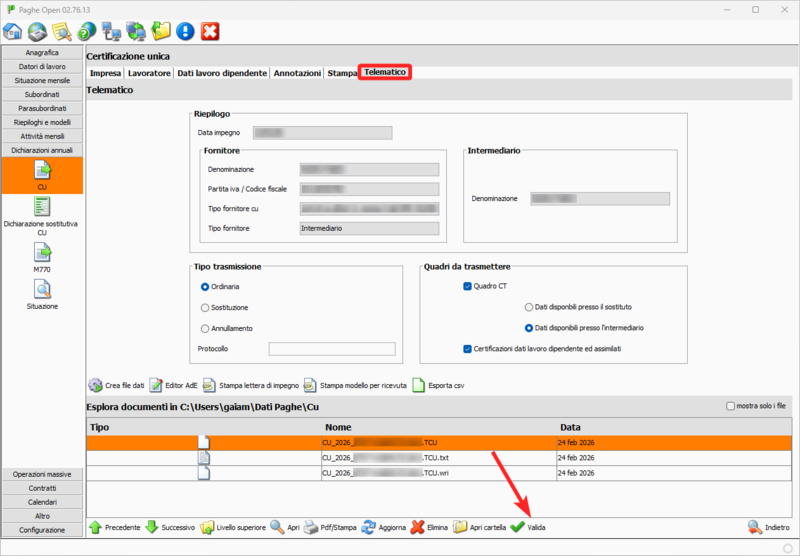The width and height of the screenshot is (800, 556).
Task: Click red close icon in top toolbar
Action: (210, 32)
